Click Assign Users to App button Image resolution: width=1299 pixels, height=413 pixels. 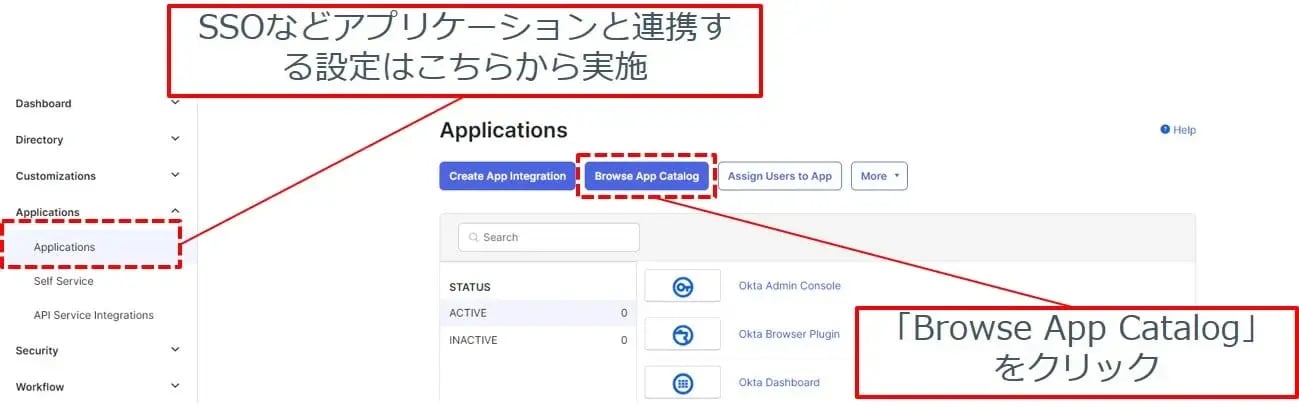(779, 176)
